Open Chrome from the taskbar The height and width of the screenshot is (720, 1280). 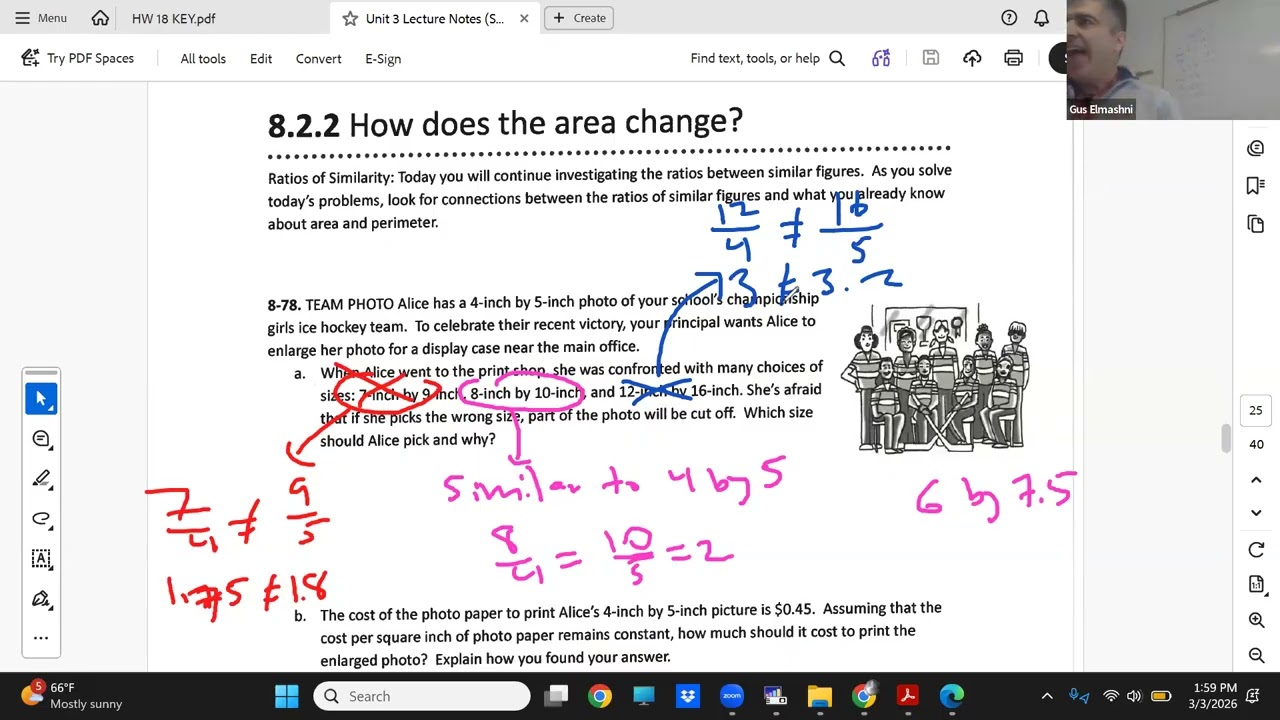click(x=599, y=696)
